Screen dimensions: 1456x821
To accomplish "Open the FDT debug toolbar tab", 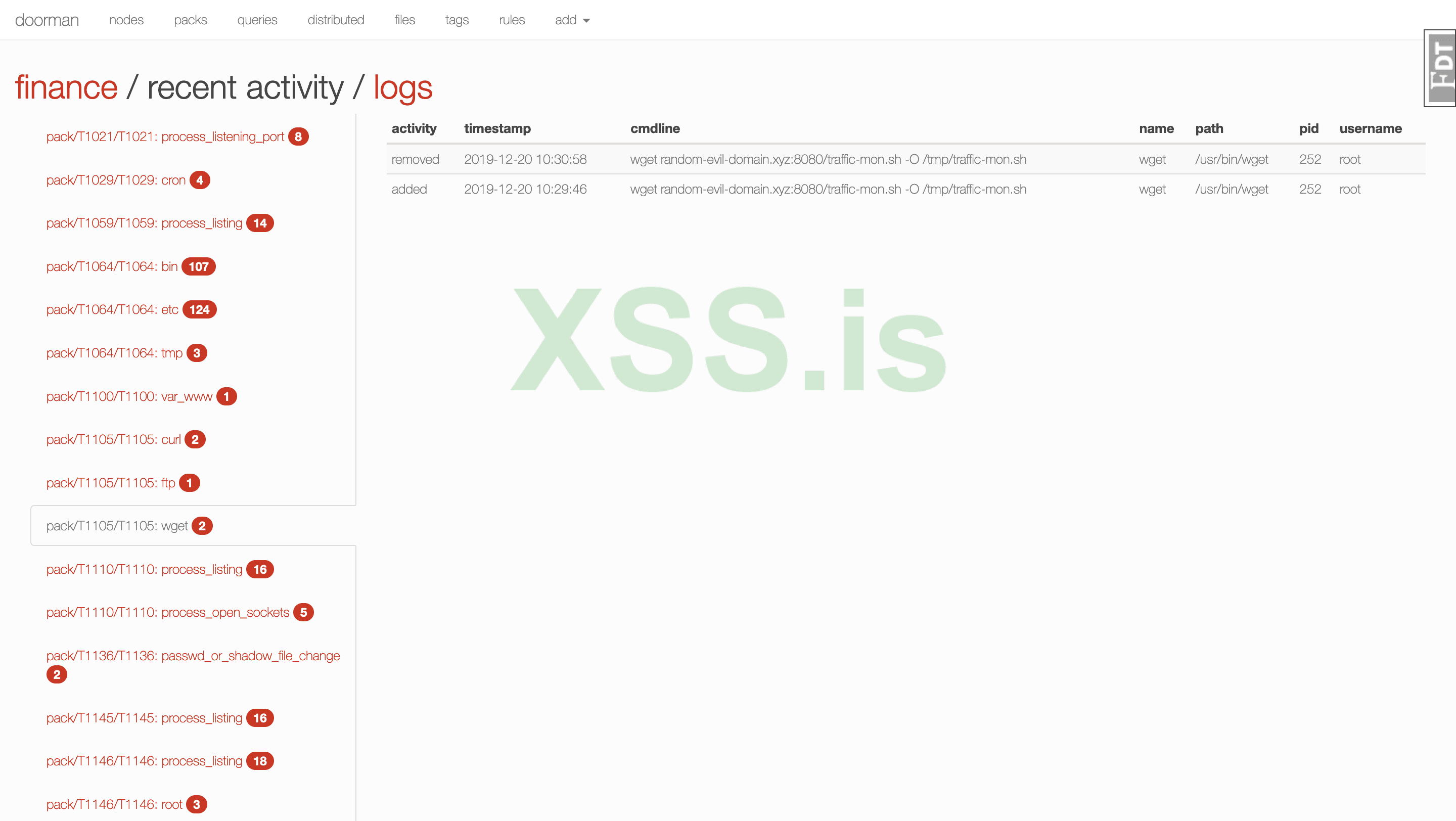I will 1440,68.
